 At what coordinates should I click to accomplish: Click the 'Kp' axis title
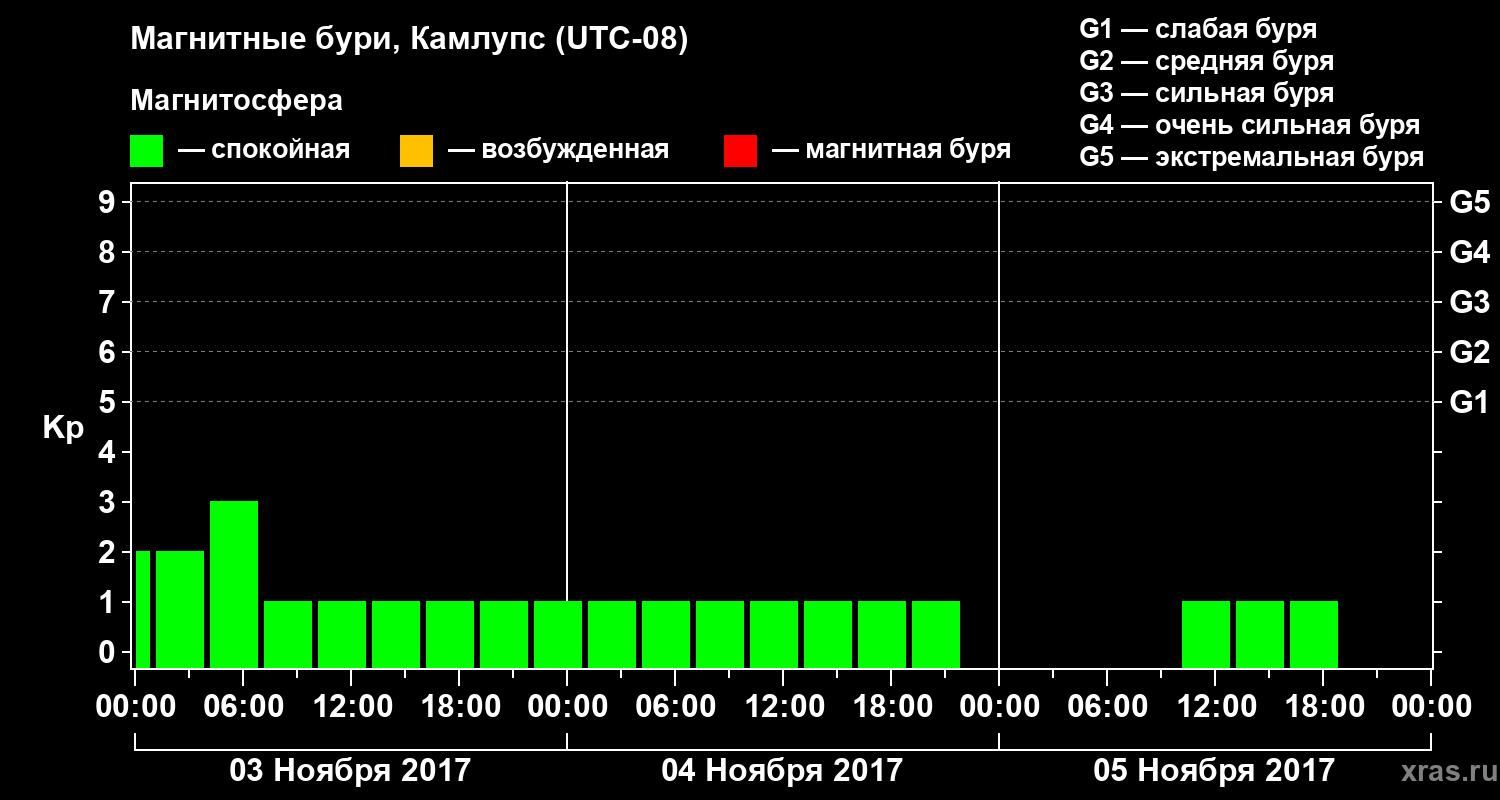(x=63, y=427)
